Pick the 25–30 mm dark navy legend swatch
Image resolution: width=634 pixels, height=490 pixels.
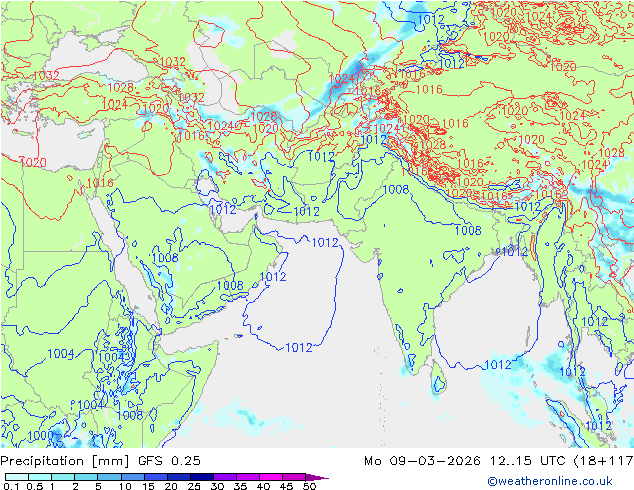(x=201, y=477)
